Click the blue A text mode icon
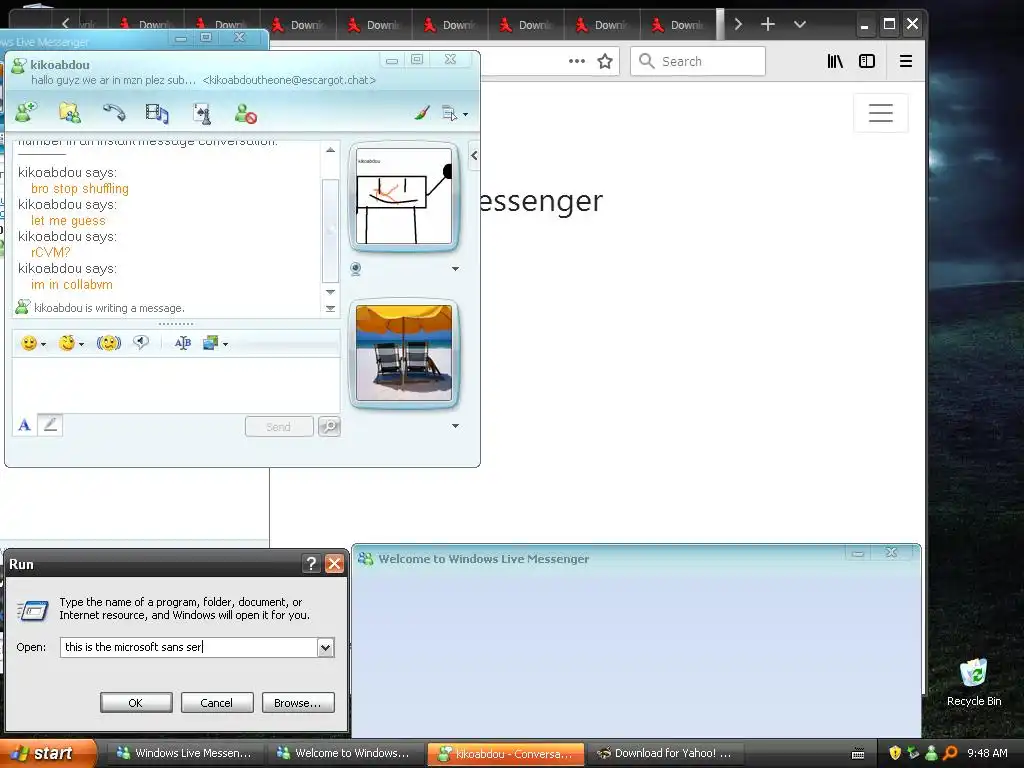The image size is (1024, 768). pos(25,425)
